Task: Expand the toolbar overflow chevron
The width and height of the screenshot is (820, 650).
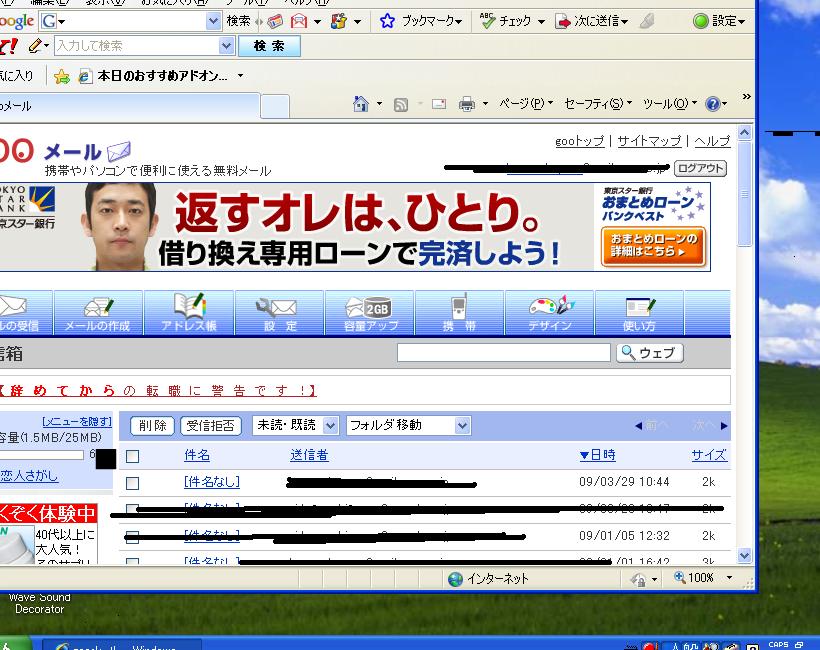Action: [x=747, y=97]
